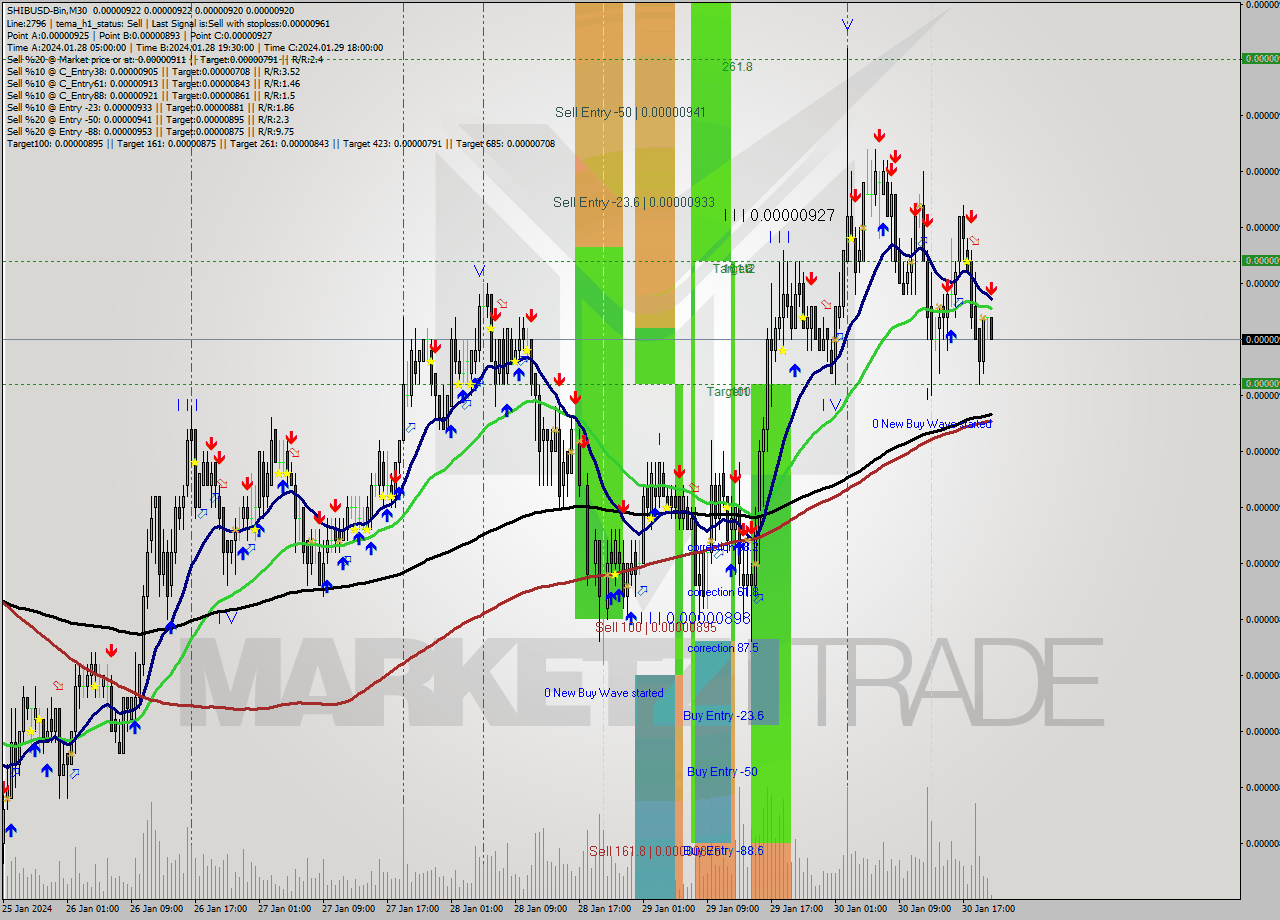Click the '27 Jan 09:00' time axis label

click(348, 909)
